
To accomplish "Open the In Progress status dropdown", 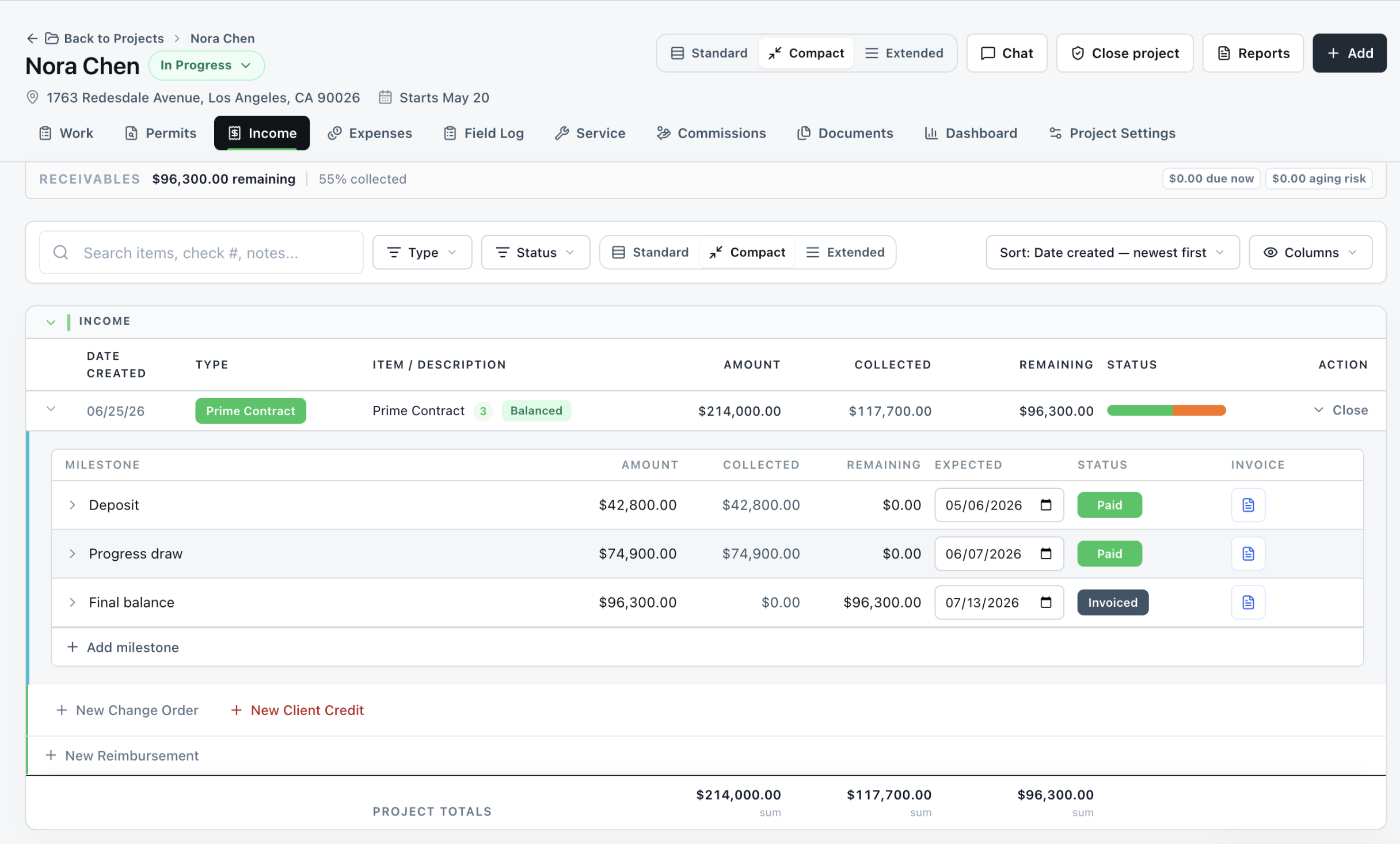I will click(206, 65).
